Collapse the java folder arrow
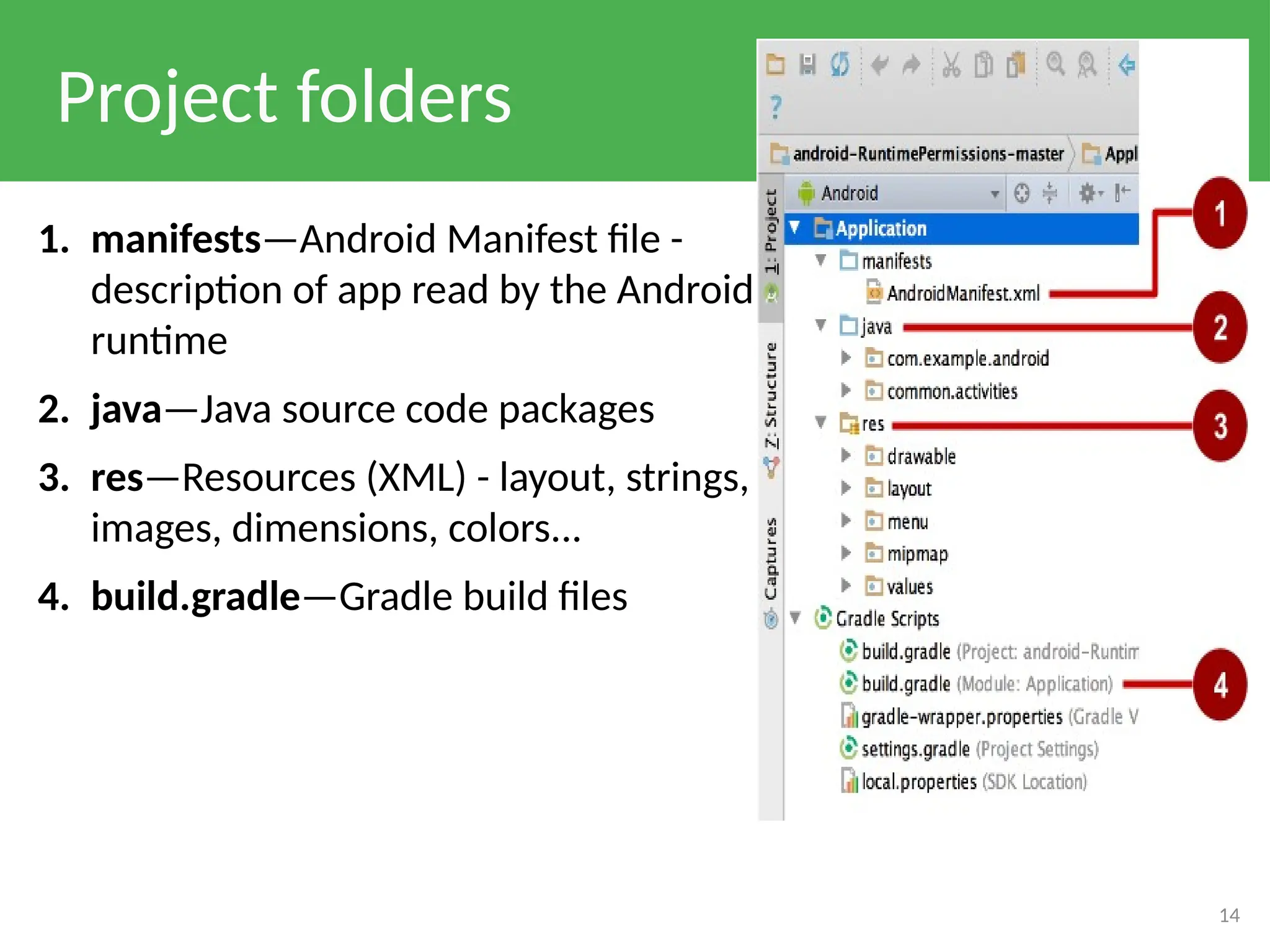 pyautogui.click(x=821, y=325)
